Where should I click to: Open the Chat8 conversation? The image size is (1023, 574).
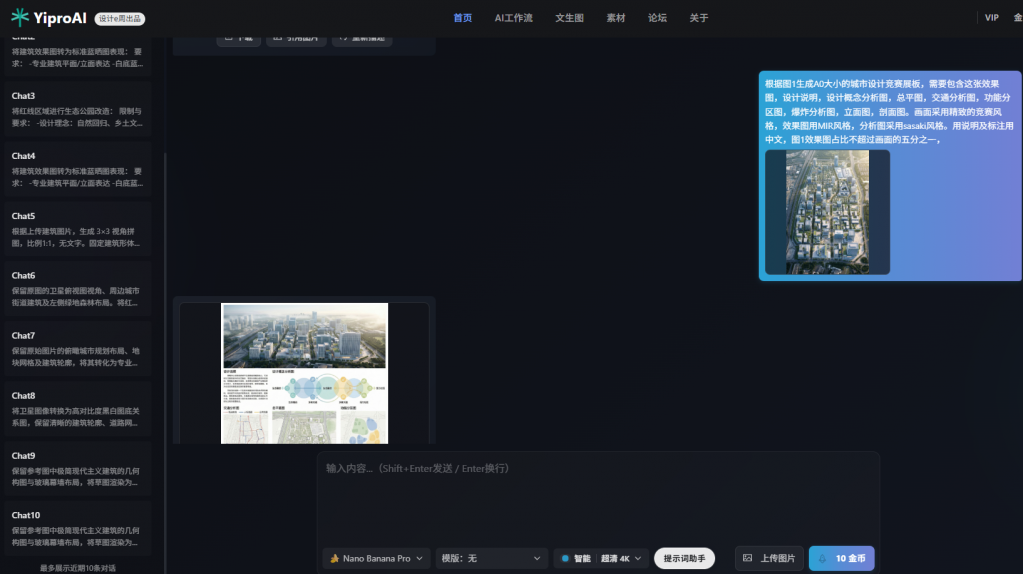[x=78, y=409]
